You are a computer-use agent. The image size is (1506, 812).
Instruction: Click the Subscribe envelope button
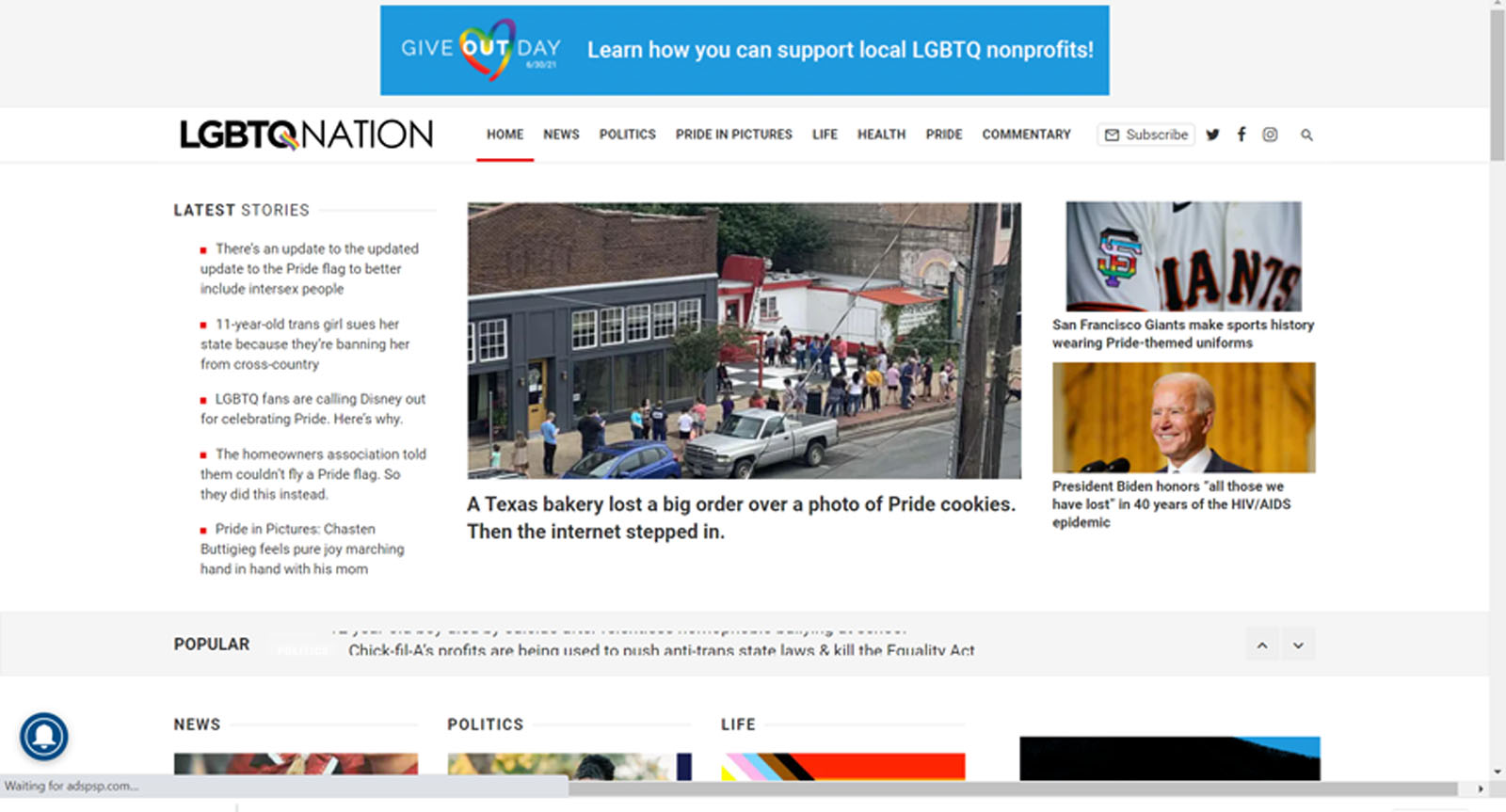(x=1146, y=135)
